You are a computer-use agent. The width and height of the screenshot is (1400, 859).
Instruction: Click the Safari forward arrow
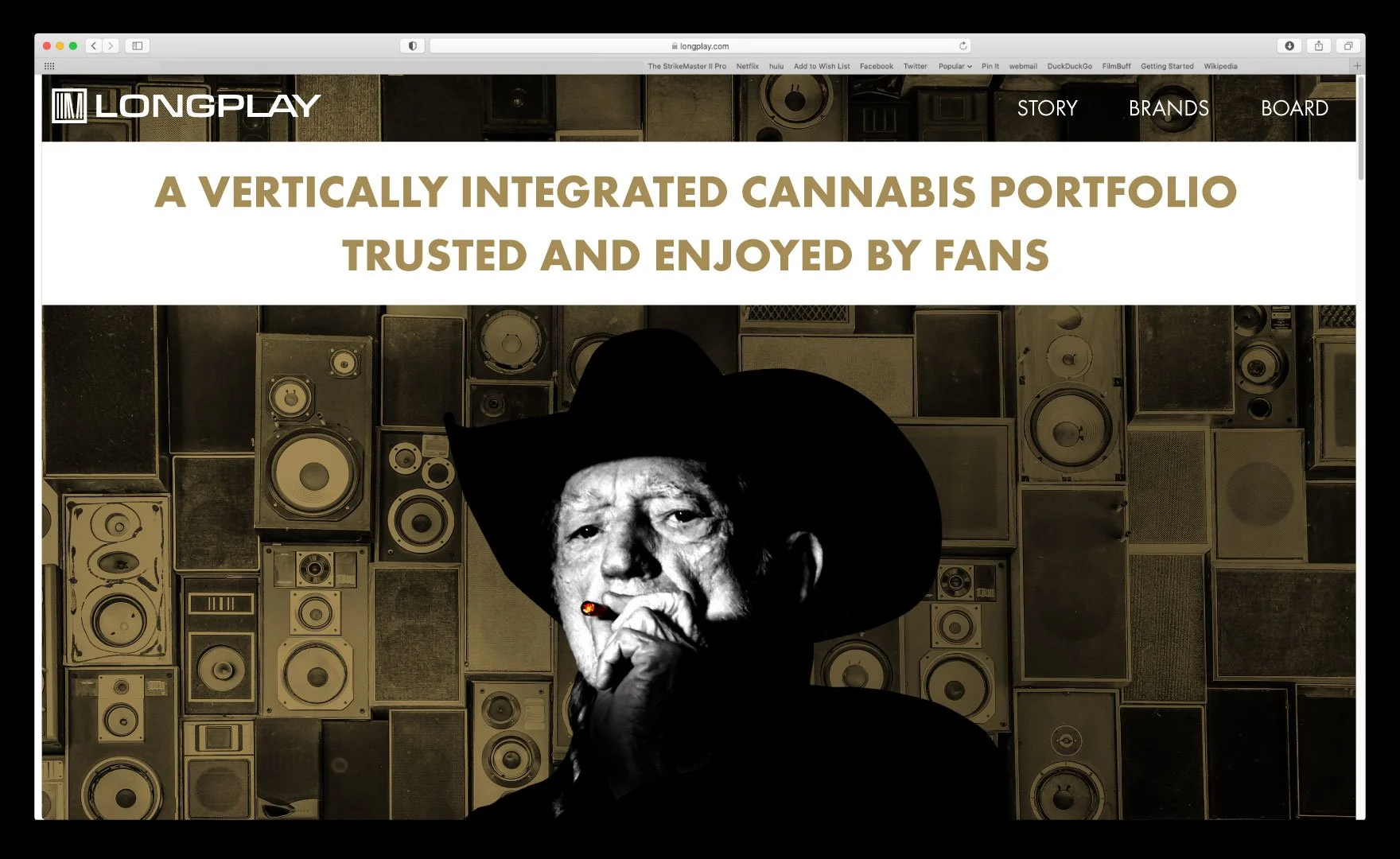(x=111, y=46)
